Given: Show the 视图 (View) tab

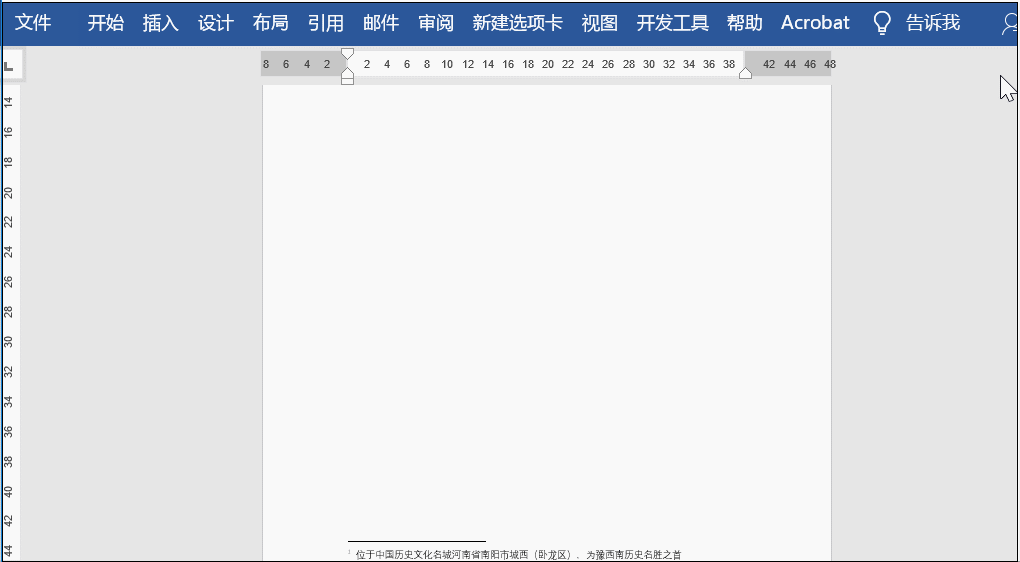Looking at the screenshot, I should click(x=599, y=23).
